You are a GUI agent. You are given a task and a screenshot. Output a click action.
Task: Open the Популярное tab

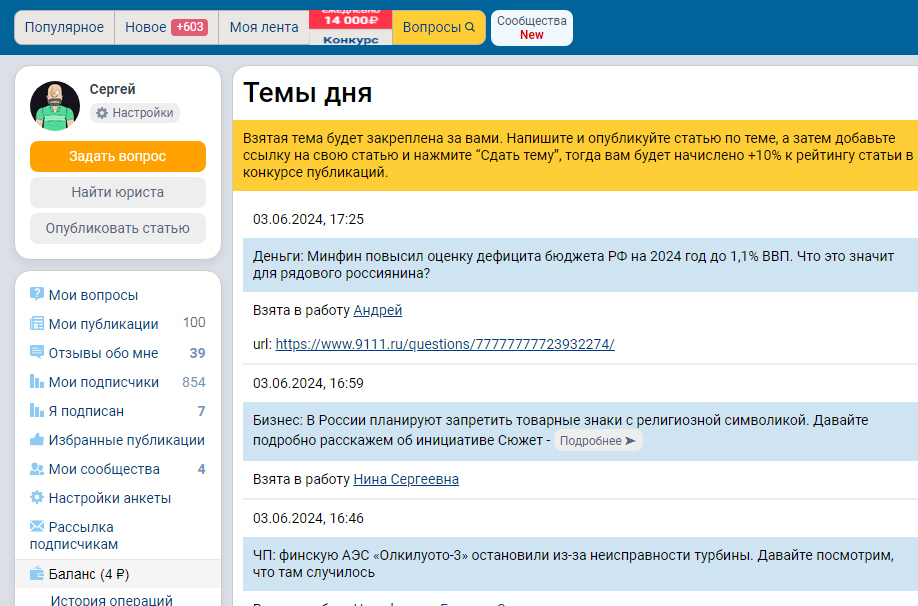tap(64, 28)
